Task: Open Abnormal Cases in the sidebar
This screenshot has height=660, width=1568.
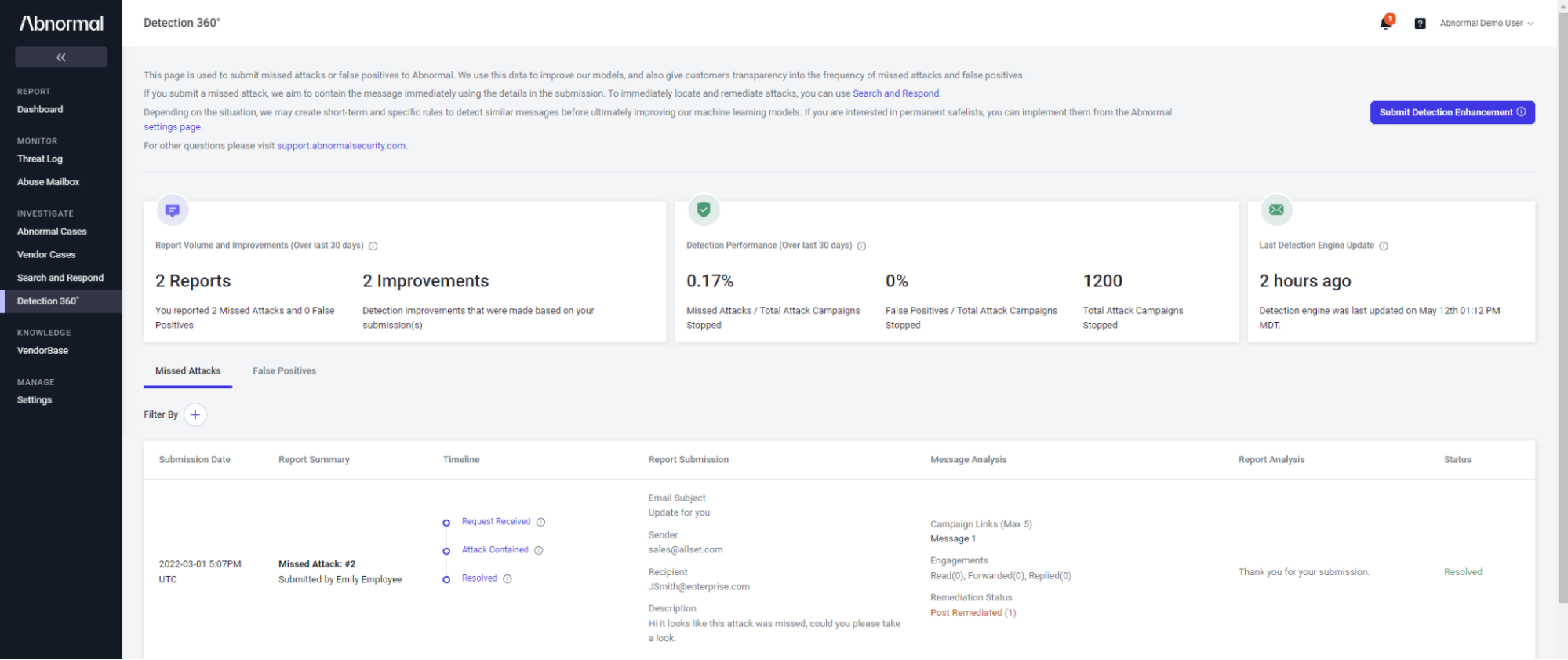Action: (52, 231)
